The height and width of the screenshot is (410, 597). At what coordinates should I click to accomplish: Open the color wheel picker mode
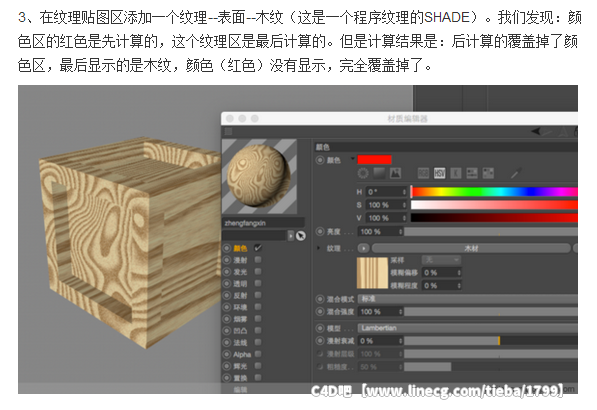tap(363, 174)
